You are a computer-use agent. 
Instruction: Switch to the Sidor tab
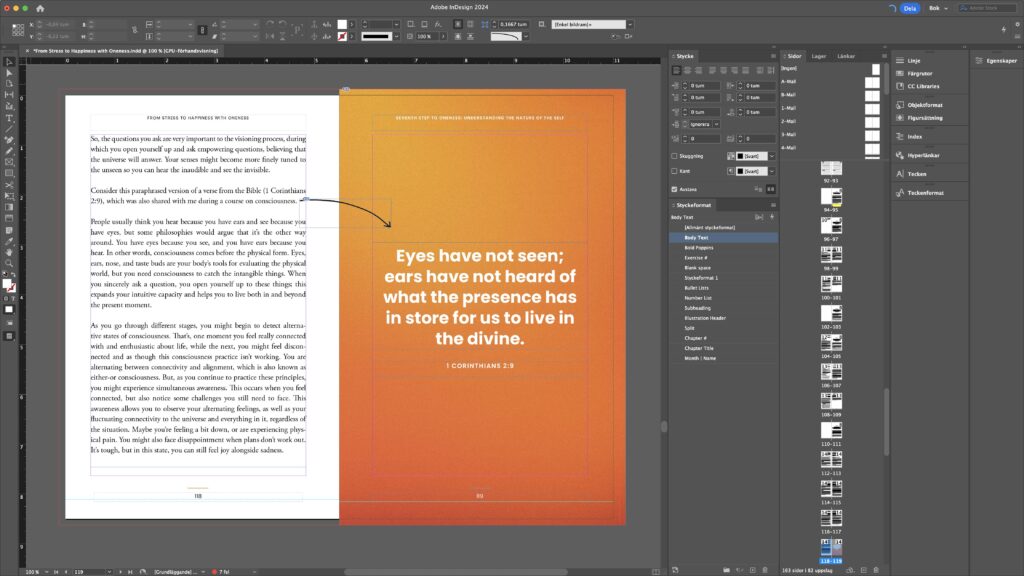pyautogui.click(x=793, y=56)
